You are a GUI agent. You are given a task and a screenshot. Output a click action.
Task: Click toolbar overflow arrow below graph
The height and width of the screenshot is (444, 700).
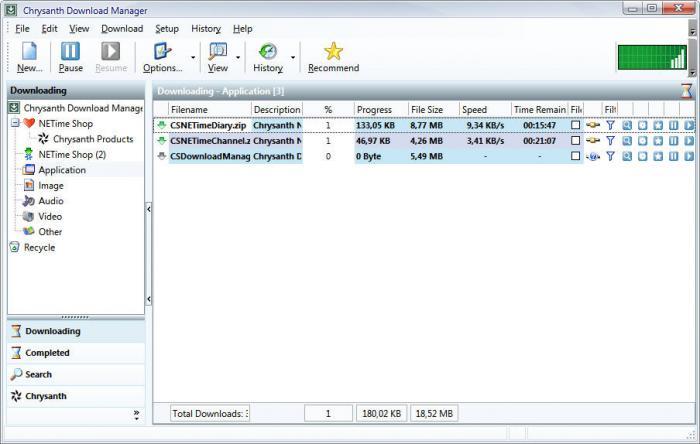pos(692,73)
